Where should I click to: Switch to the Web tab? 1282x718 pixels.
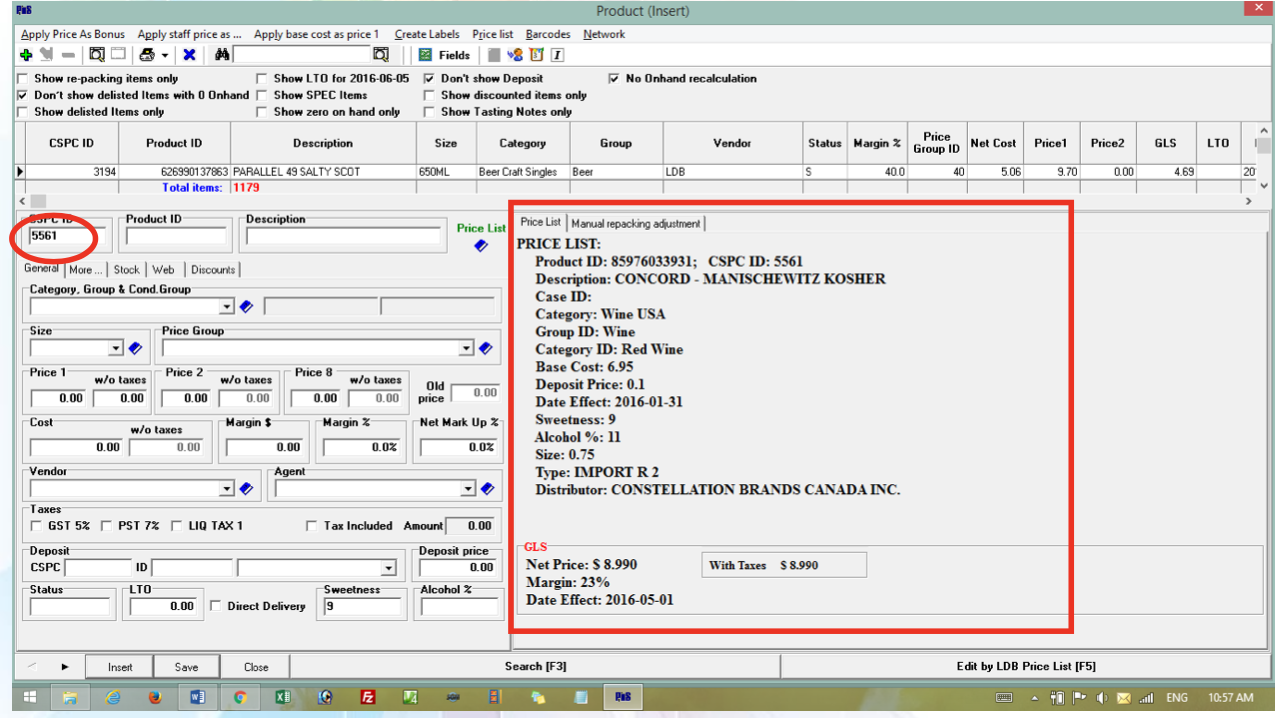164,269
